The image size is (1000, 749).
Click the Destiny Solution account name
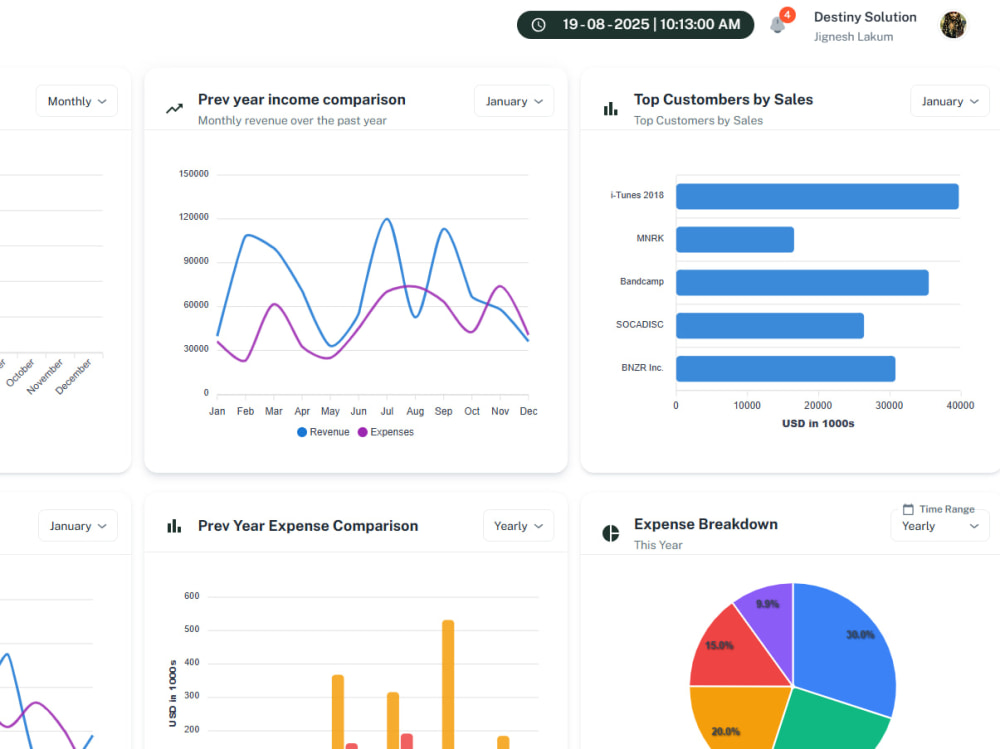[x=865, y=17]
